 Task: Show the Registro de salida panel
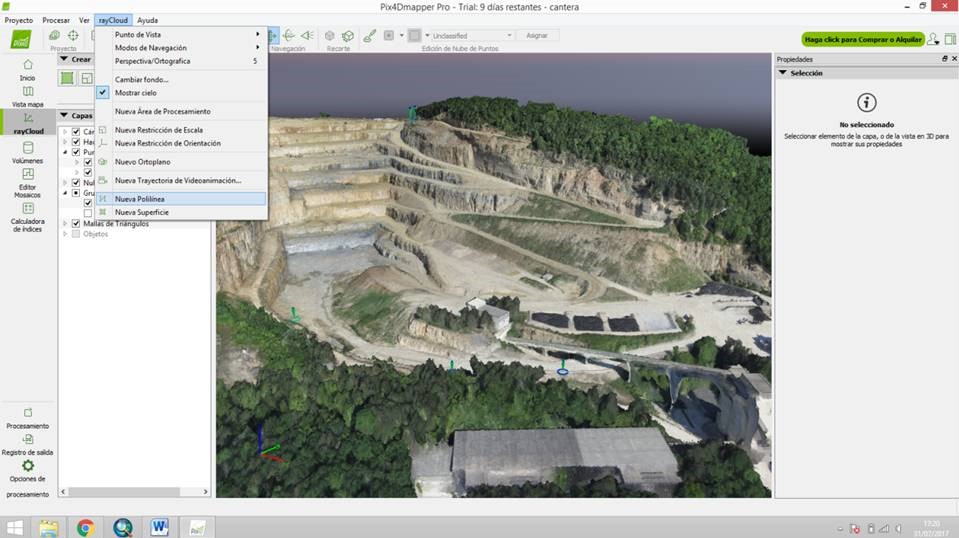(28, 444)
